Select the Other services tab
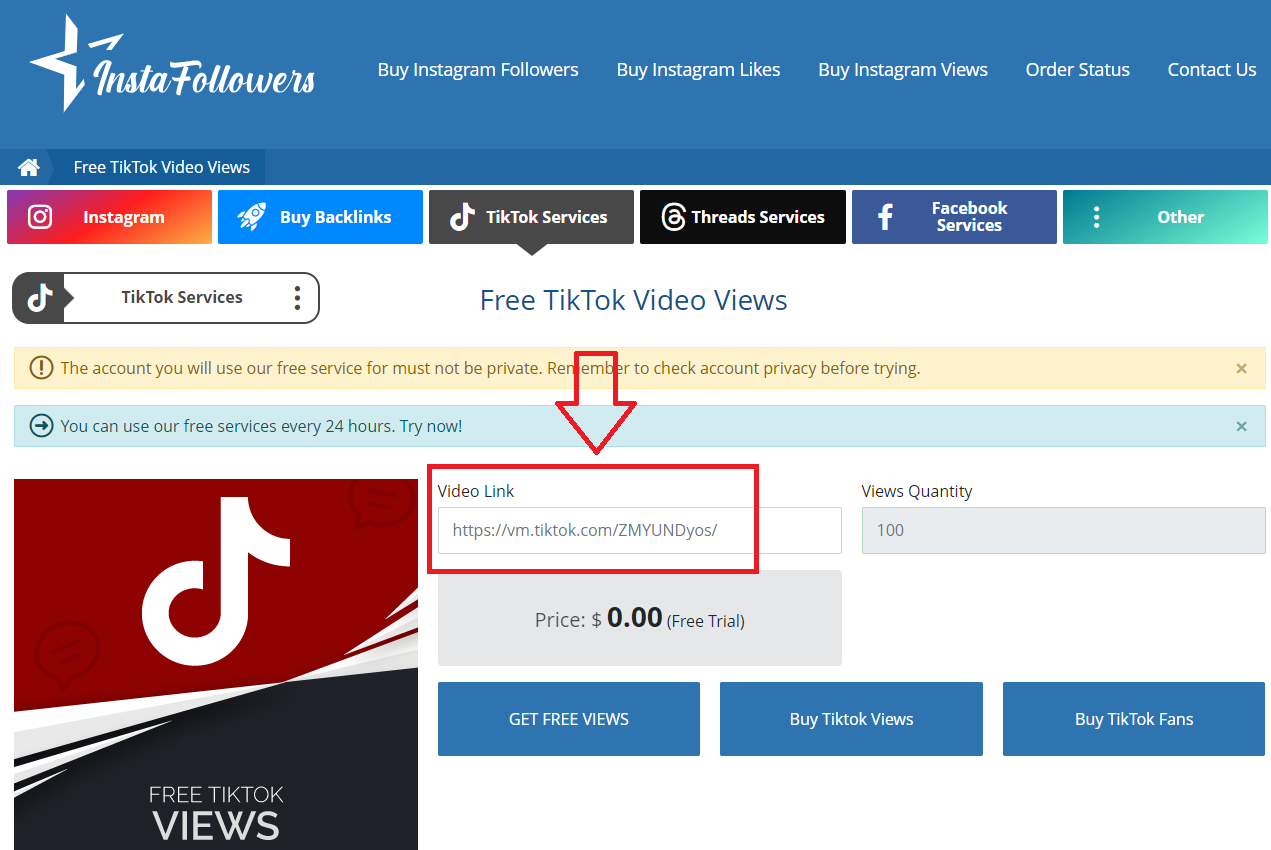This screenshot has height=850, width=1271. (1165, 217)
